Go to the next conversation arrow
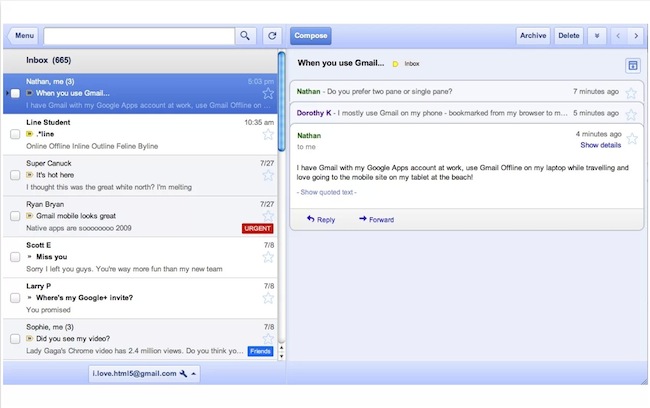 pos(637,36)
